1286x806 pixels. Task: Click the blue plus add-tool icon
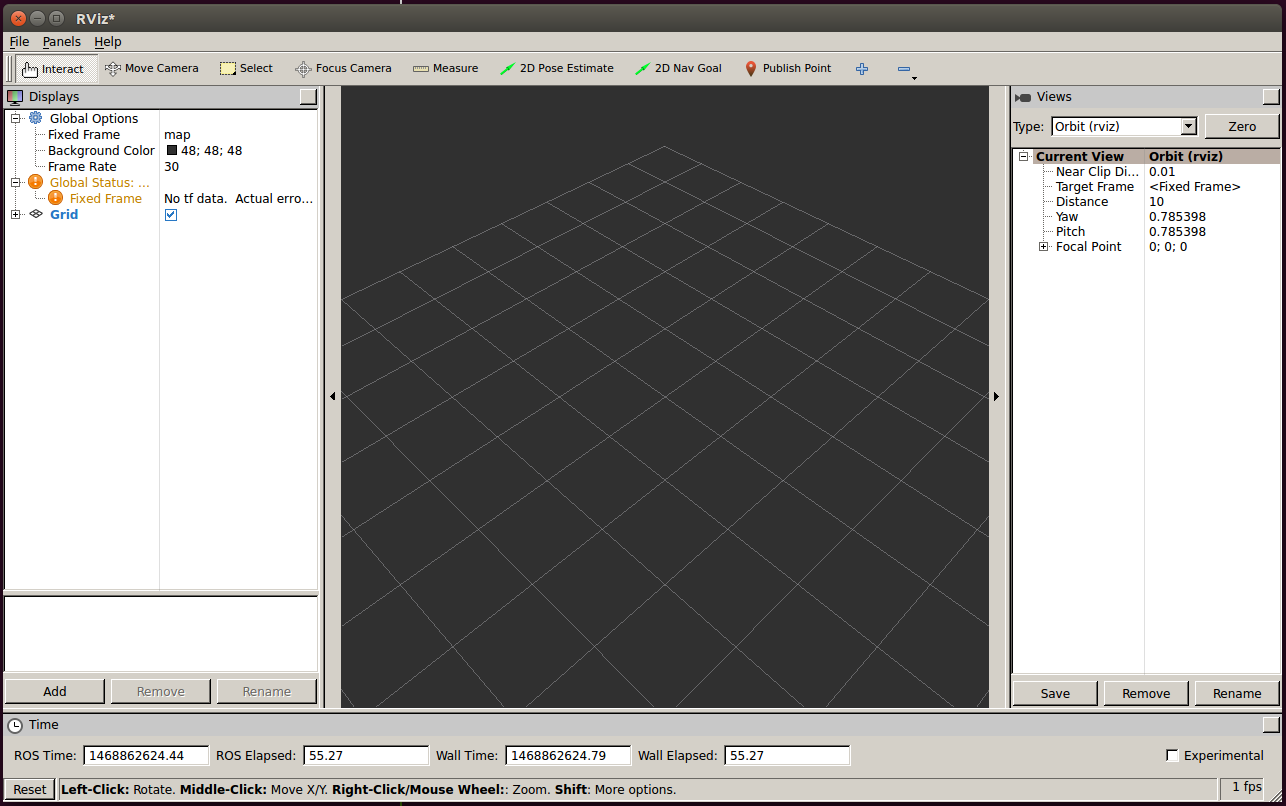click(862, 69)
